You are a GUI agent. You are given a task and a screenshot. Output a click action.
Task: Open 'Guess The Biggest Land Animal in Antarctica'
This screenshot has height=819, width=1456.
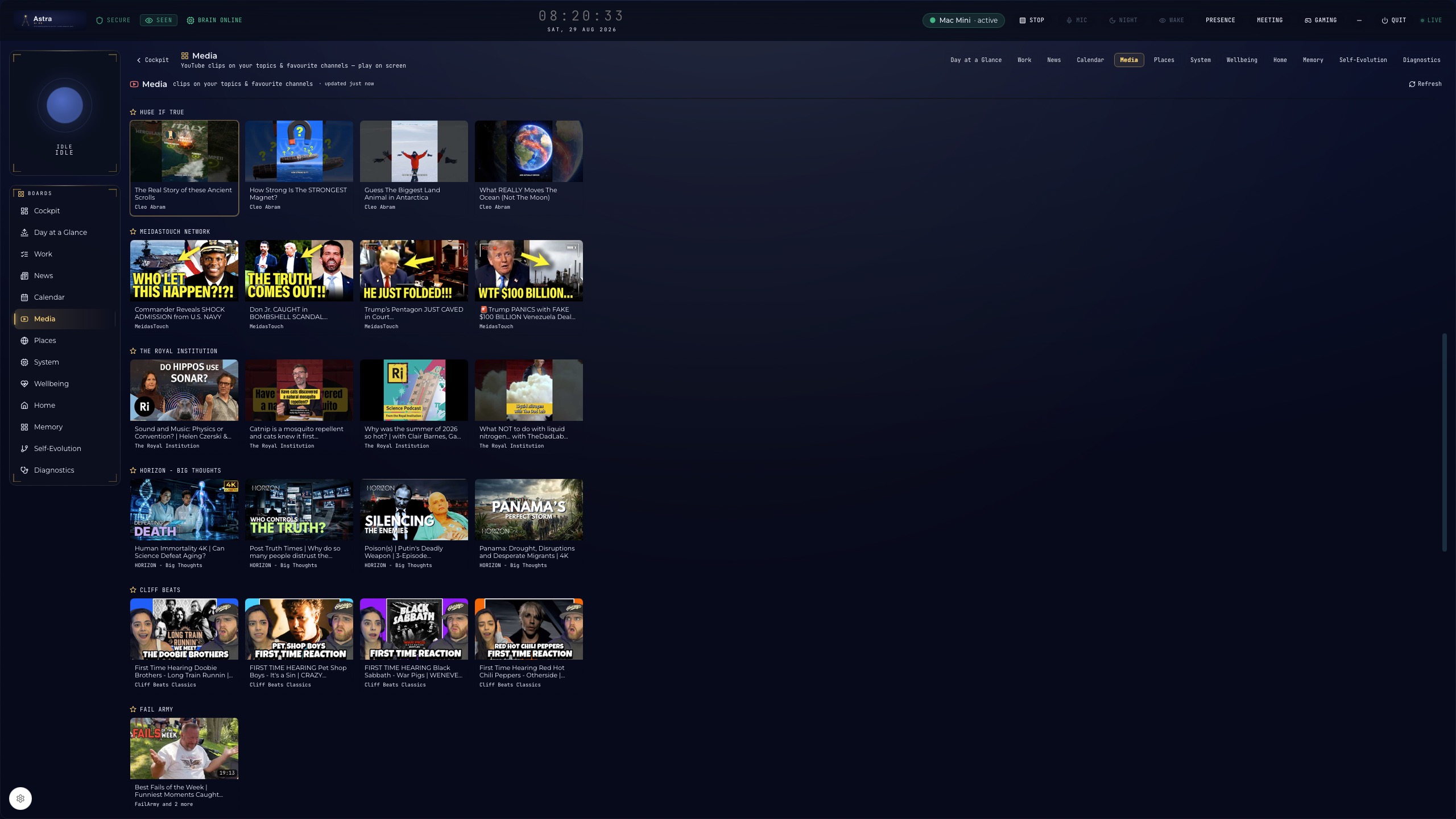[414, 168]
